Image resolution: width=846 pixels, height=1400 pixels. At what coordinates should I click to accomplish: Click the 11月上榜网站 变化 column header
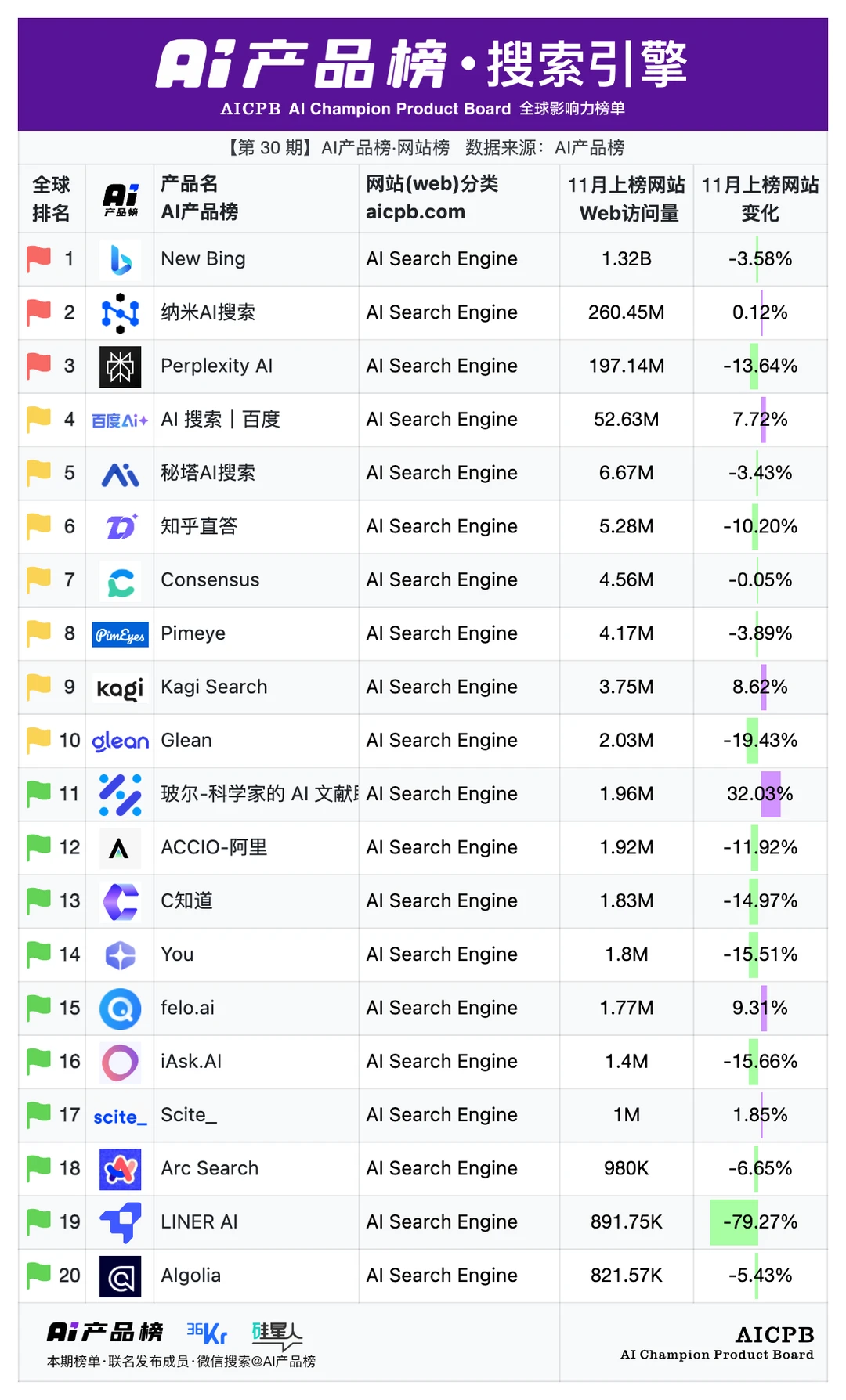(760, 199)
